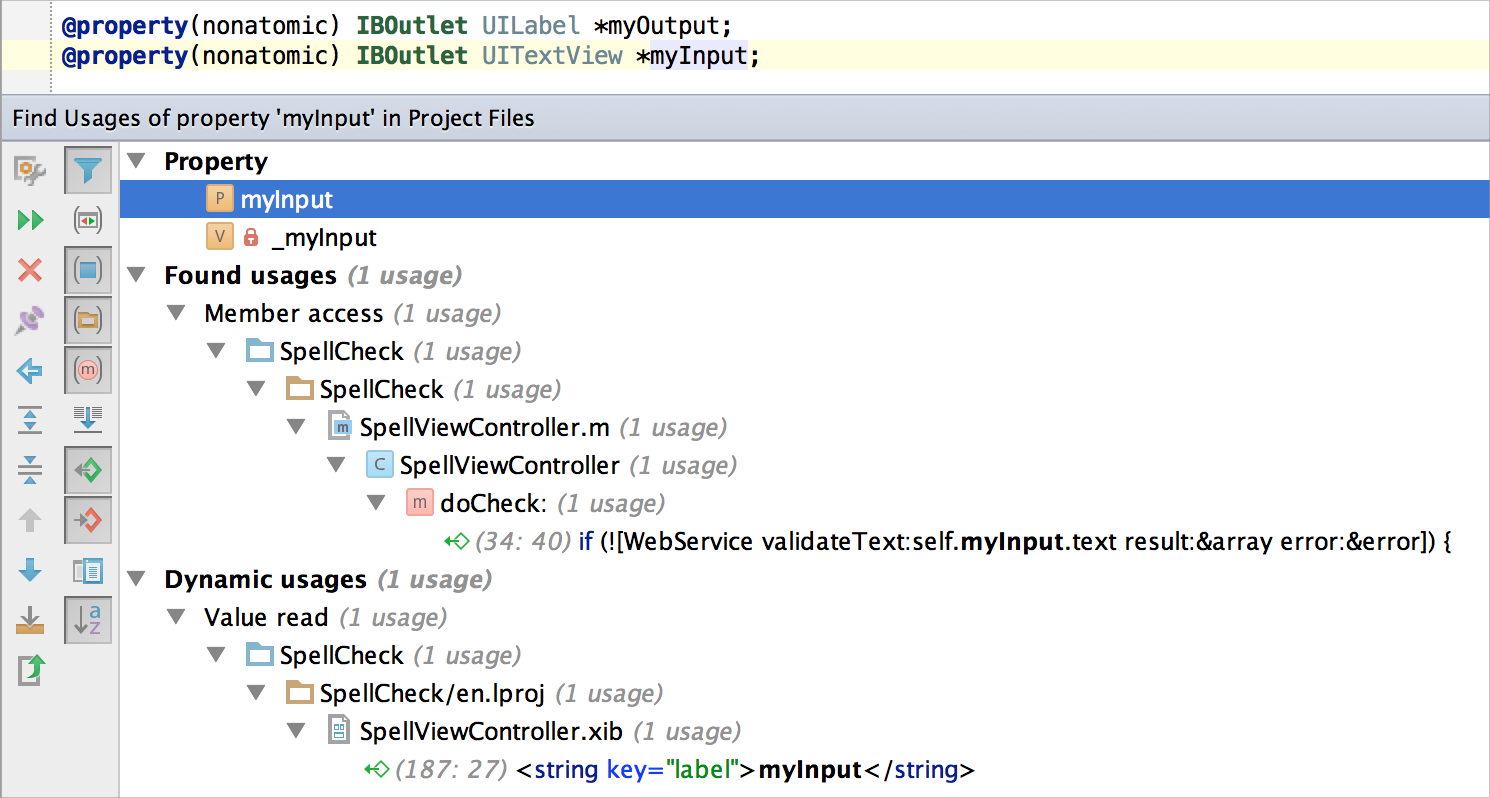Click 'SpellViewController.xib' file name
The width and height of the screenshot is (1490, 798).
click(491, 731)
